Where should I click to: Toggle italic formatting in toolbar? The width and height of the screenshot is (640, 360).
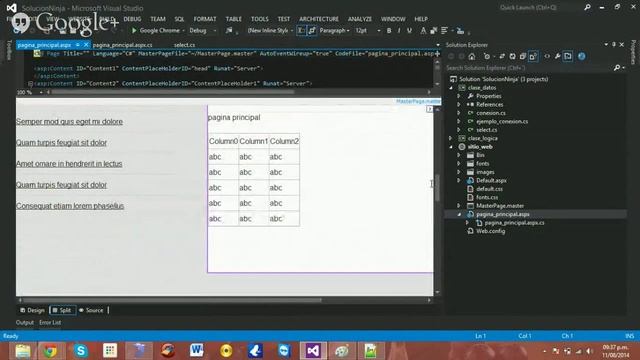click(x=399, y=31)
